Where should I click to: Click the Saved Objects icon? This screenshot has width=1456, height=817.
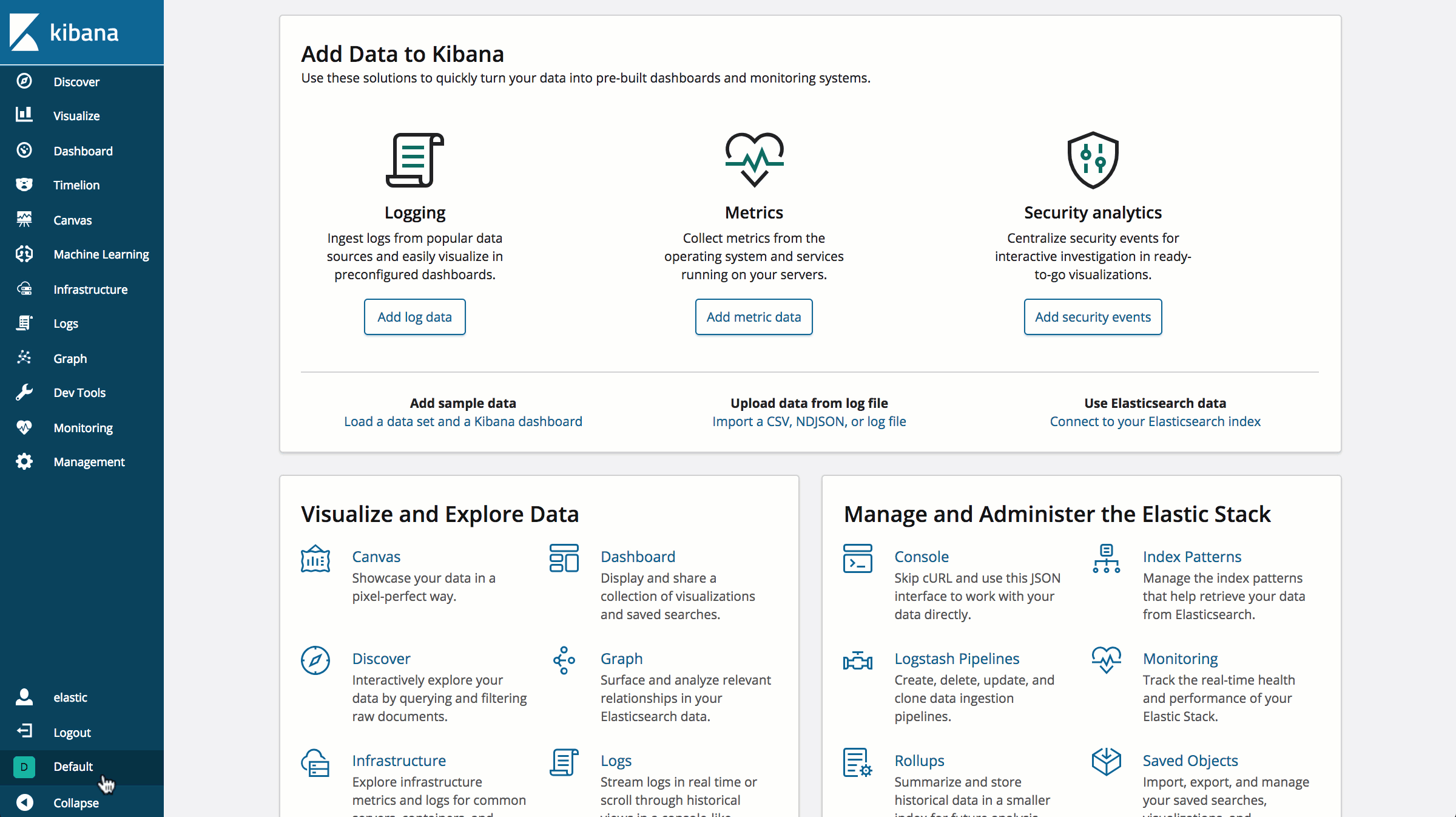tap(1106, 762)
